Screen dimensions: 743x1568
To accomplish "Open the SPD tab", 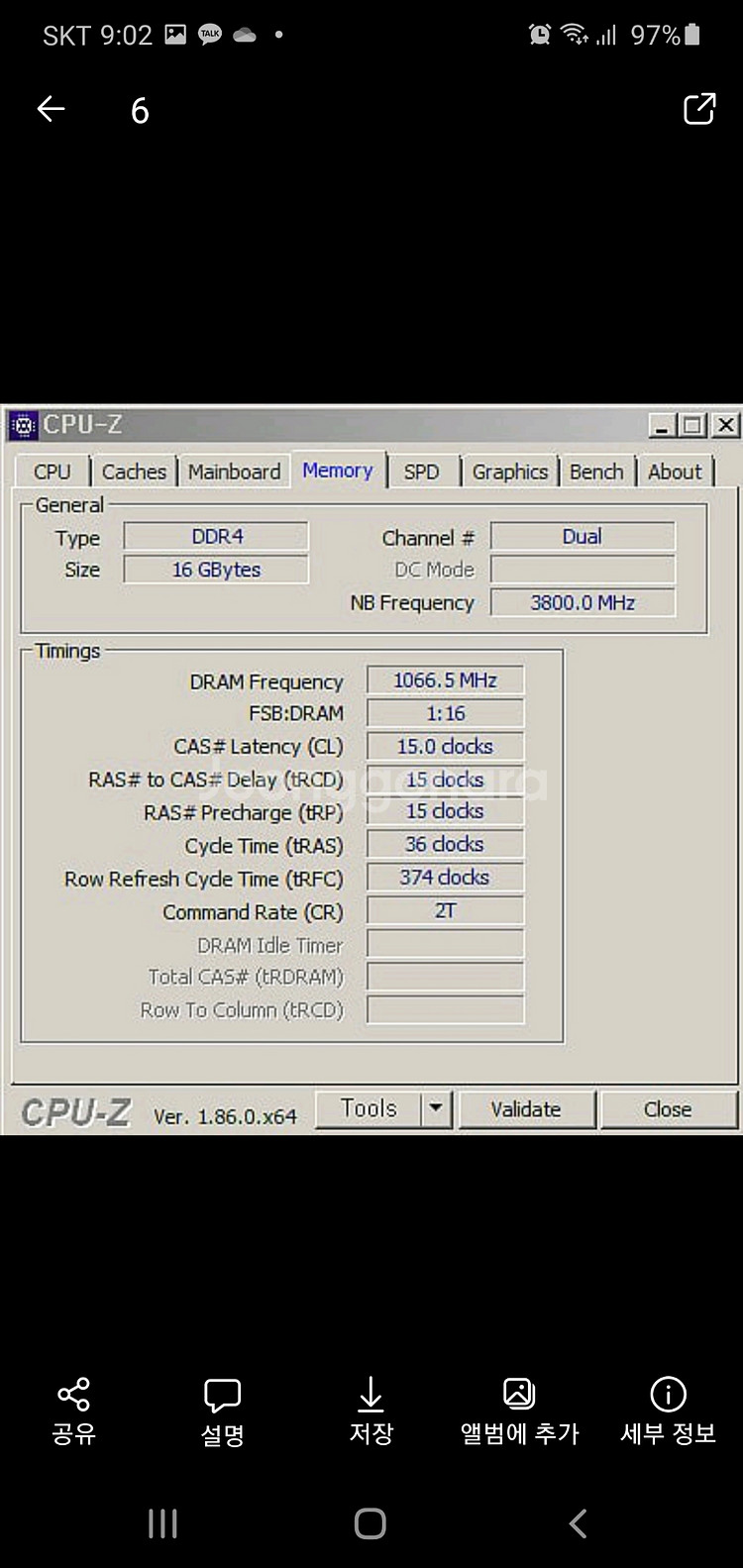I will click(421, 471).
